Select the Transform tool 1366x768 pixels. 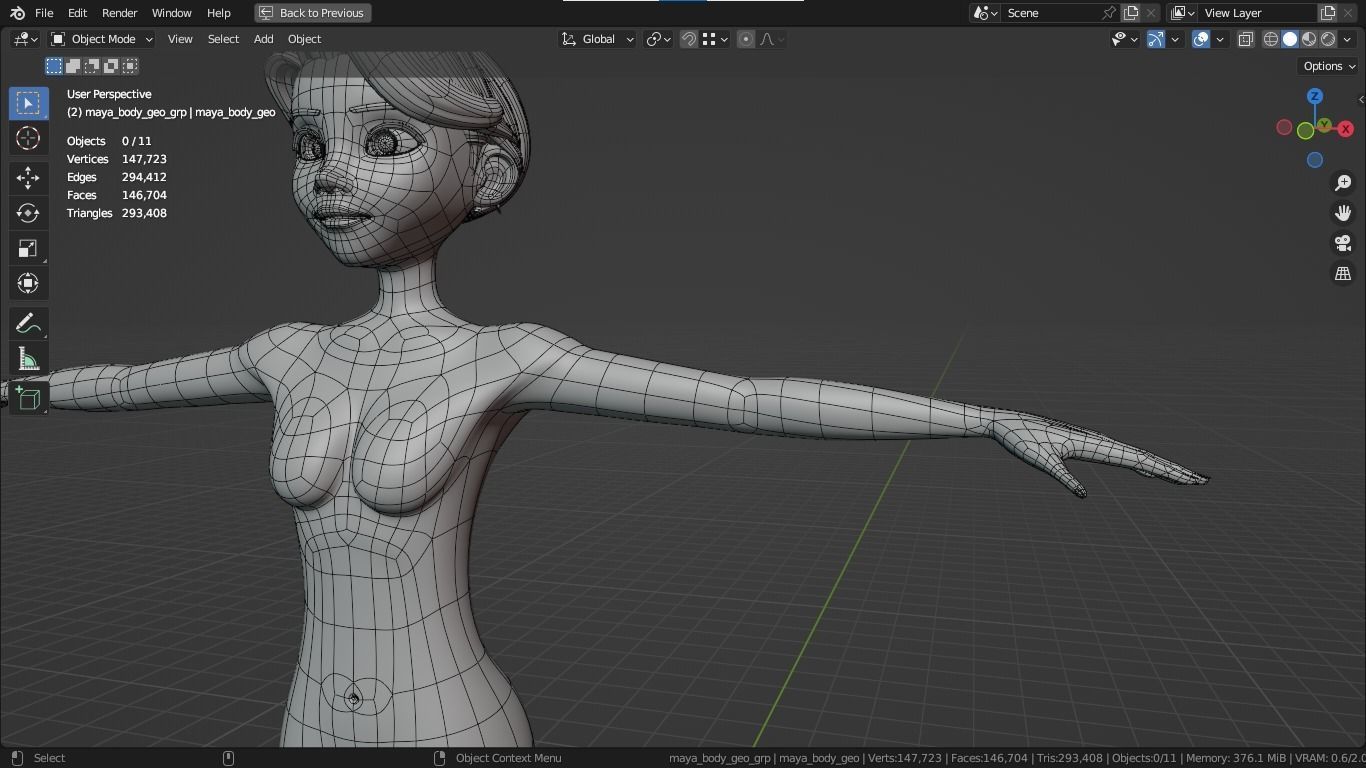[x=28, y=283]
